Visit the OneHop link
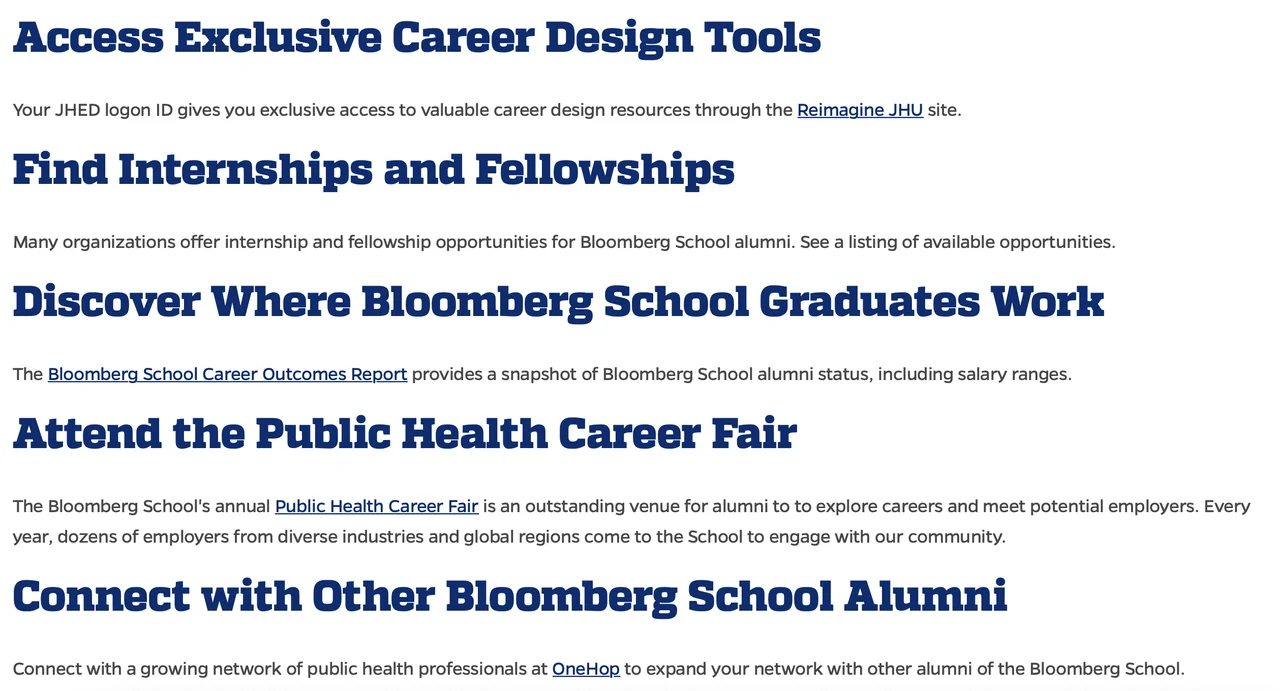 [x=585, y=669]
